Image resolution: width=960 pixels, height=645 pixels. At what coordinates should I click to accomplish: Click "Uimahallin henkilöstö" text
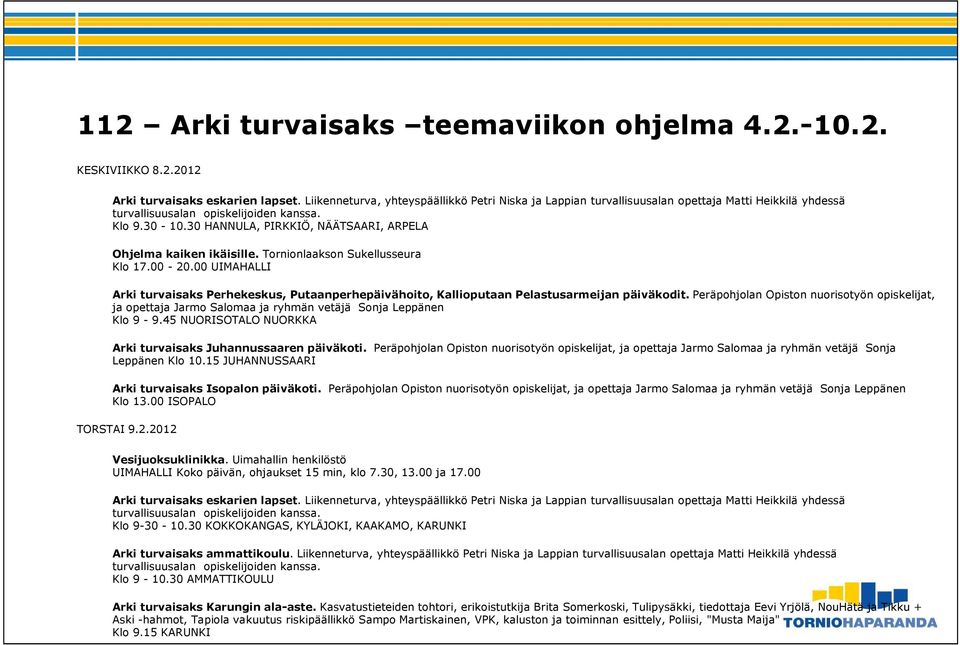click(x=289, y=460)
